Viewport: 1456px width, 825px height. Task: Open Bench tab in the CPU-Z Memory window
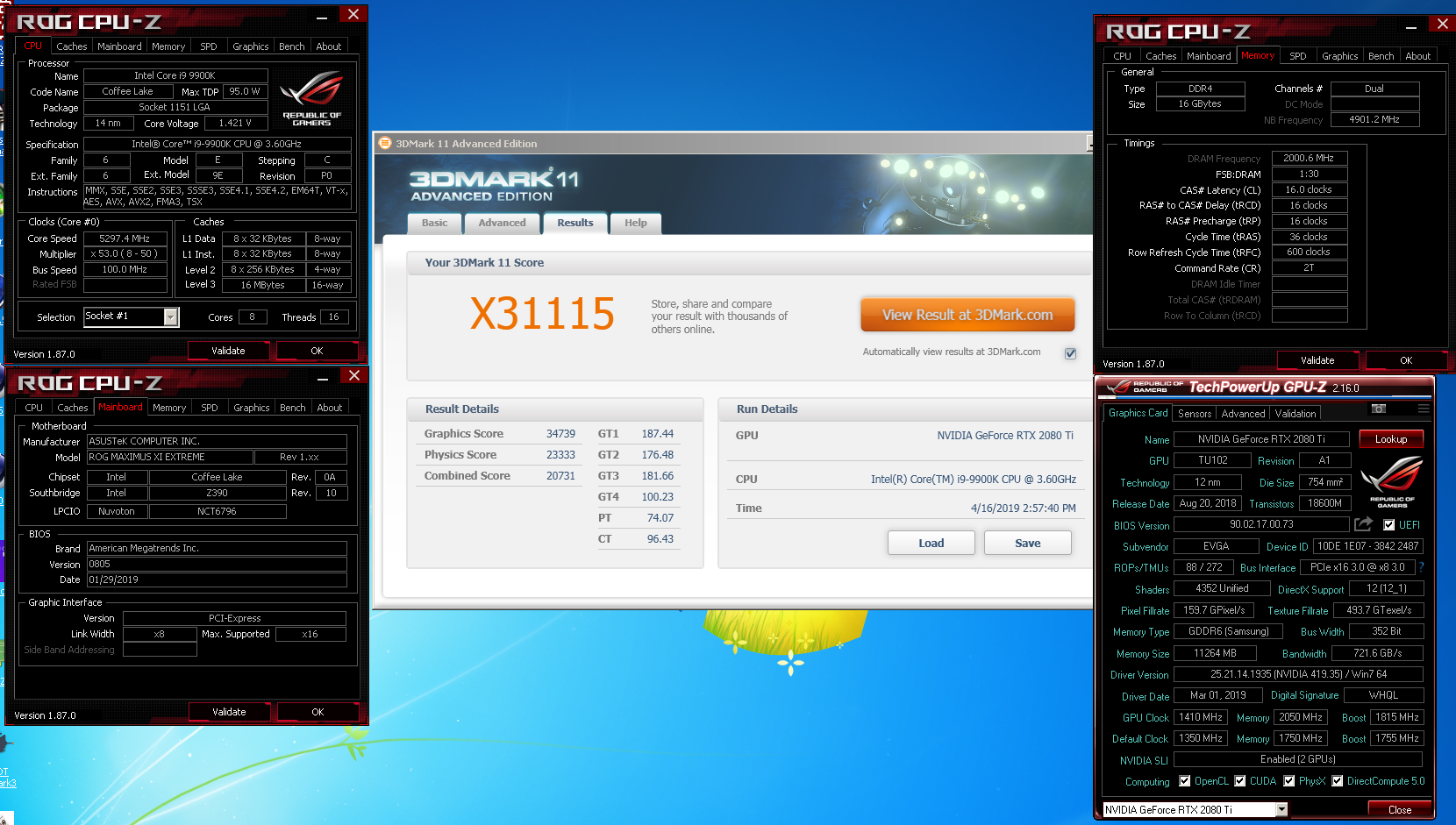pyautogui.click(x=1381, y=56)
